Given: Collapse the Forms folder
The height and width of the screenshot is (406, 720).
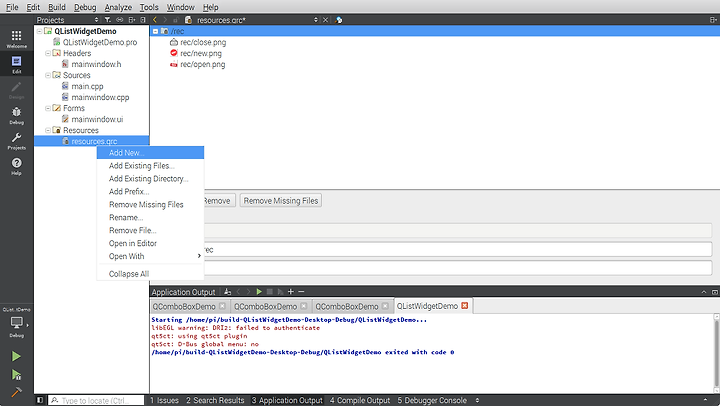Looking at the screenshot, I should (48, 108).
